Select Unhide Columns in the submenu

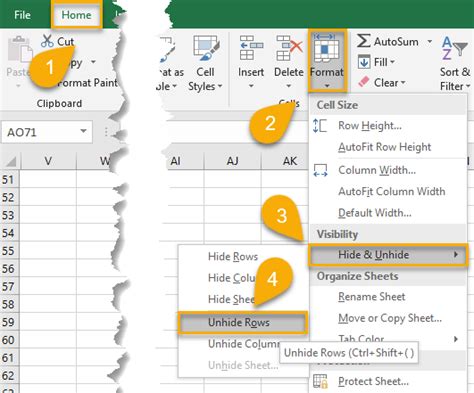coord(244,344)
